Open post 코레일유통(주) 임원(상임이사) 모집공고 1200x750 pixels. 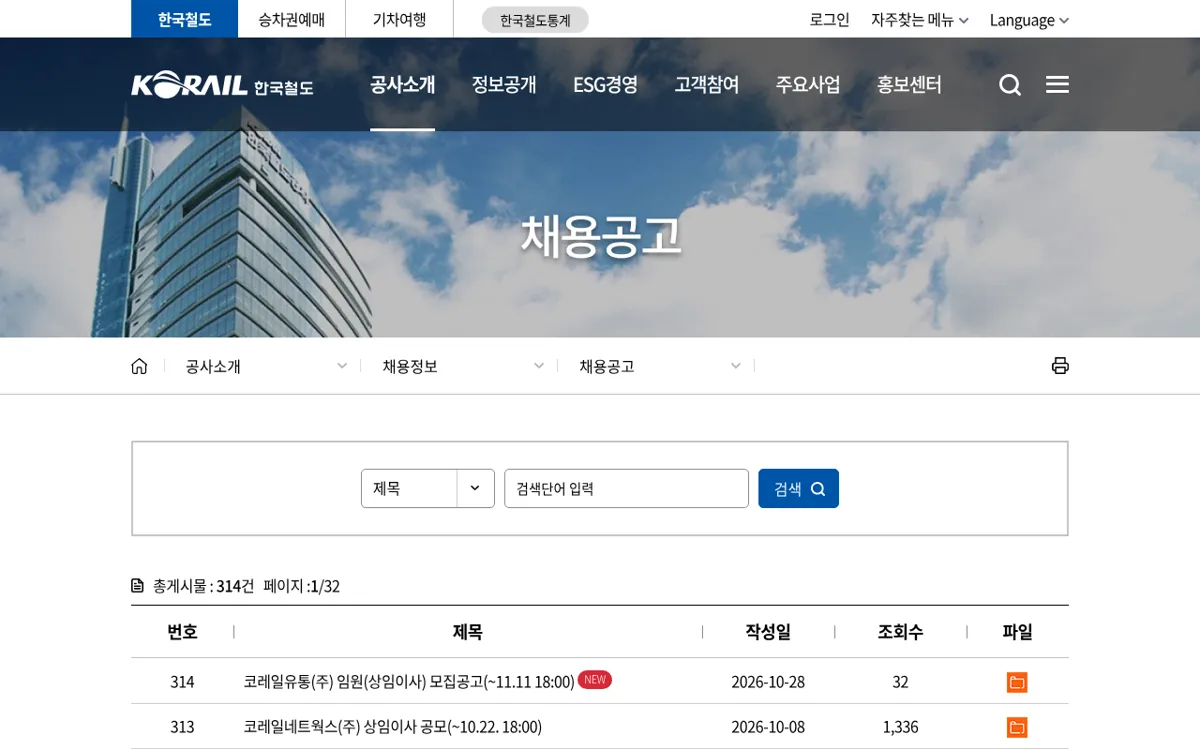[x=409, y=682]
